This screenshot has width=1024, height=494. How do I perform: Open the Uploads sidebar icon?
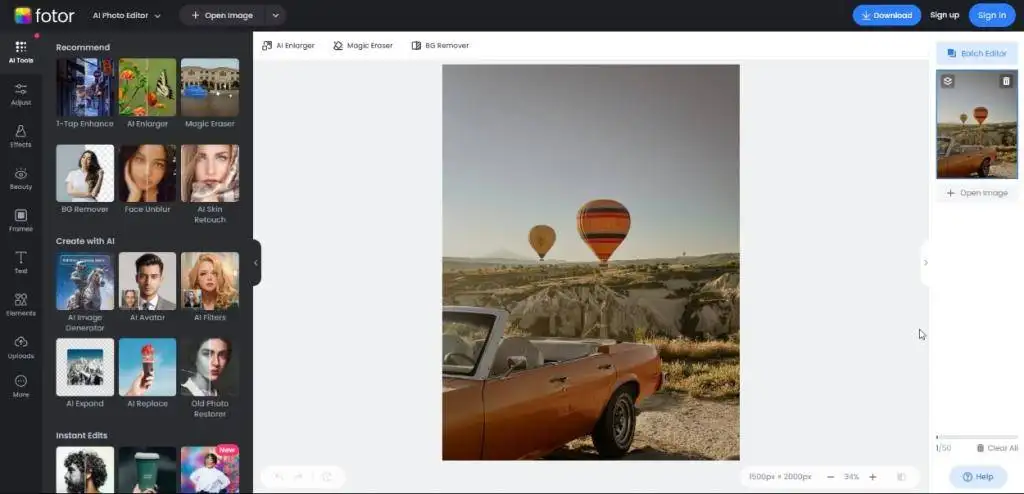(x=21, y=347)
